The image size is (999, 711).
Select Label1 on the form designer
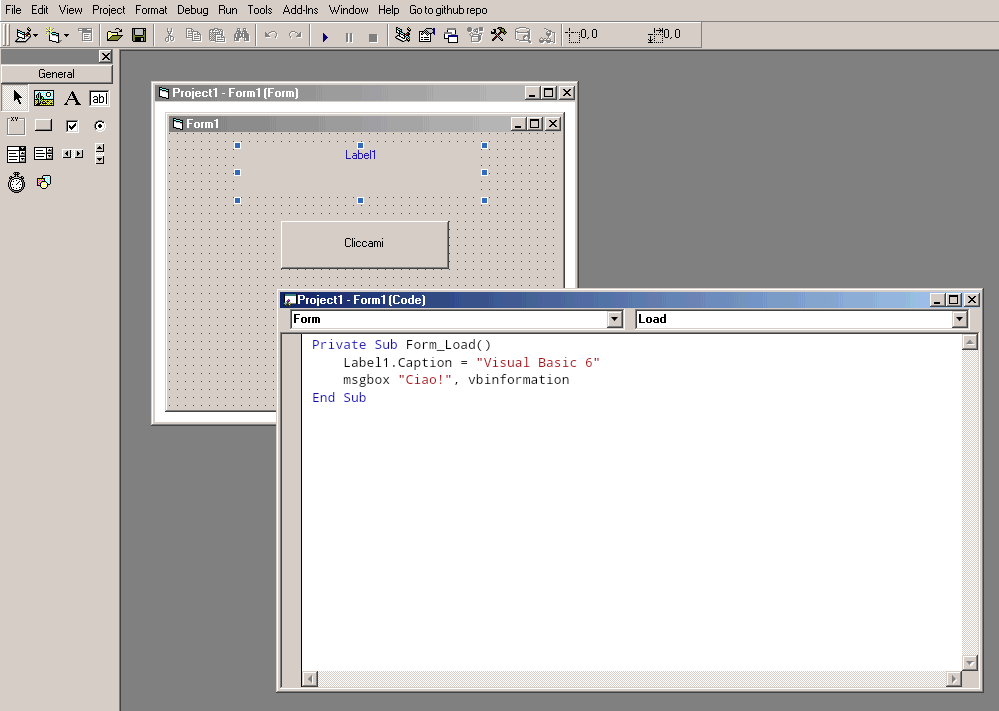pyautogui.click(x=361, y=173)
